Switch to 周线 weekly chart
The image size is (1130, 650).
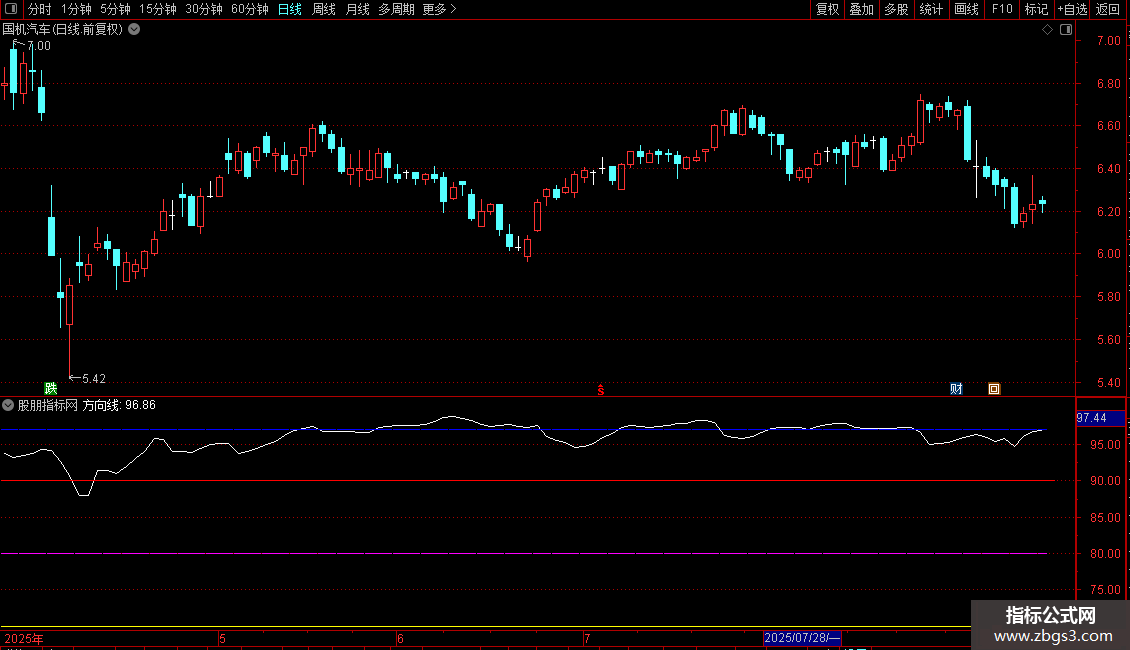click(x=324, y=9)
